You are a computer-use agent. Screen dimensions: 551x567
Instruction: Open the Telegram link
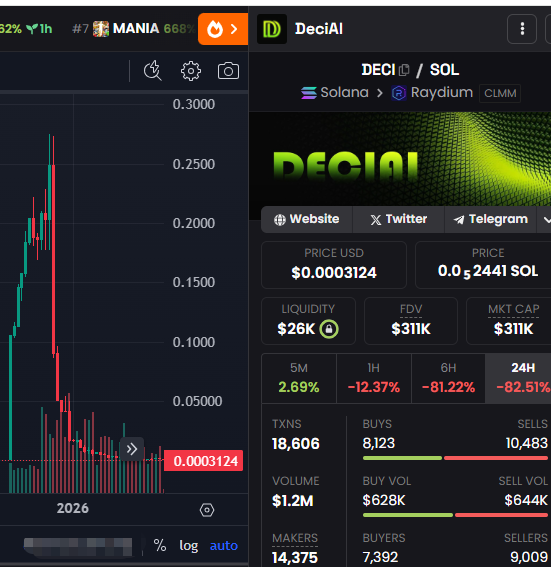click(x=491, y=219)
